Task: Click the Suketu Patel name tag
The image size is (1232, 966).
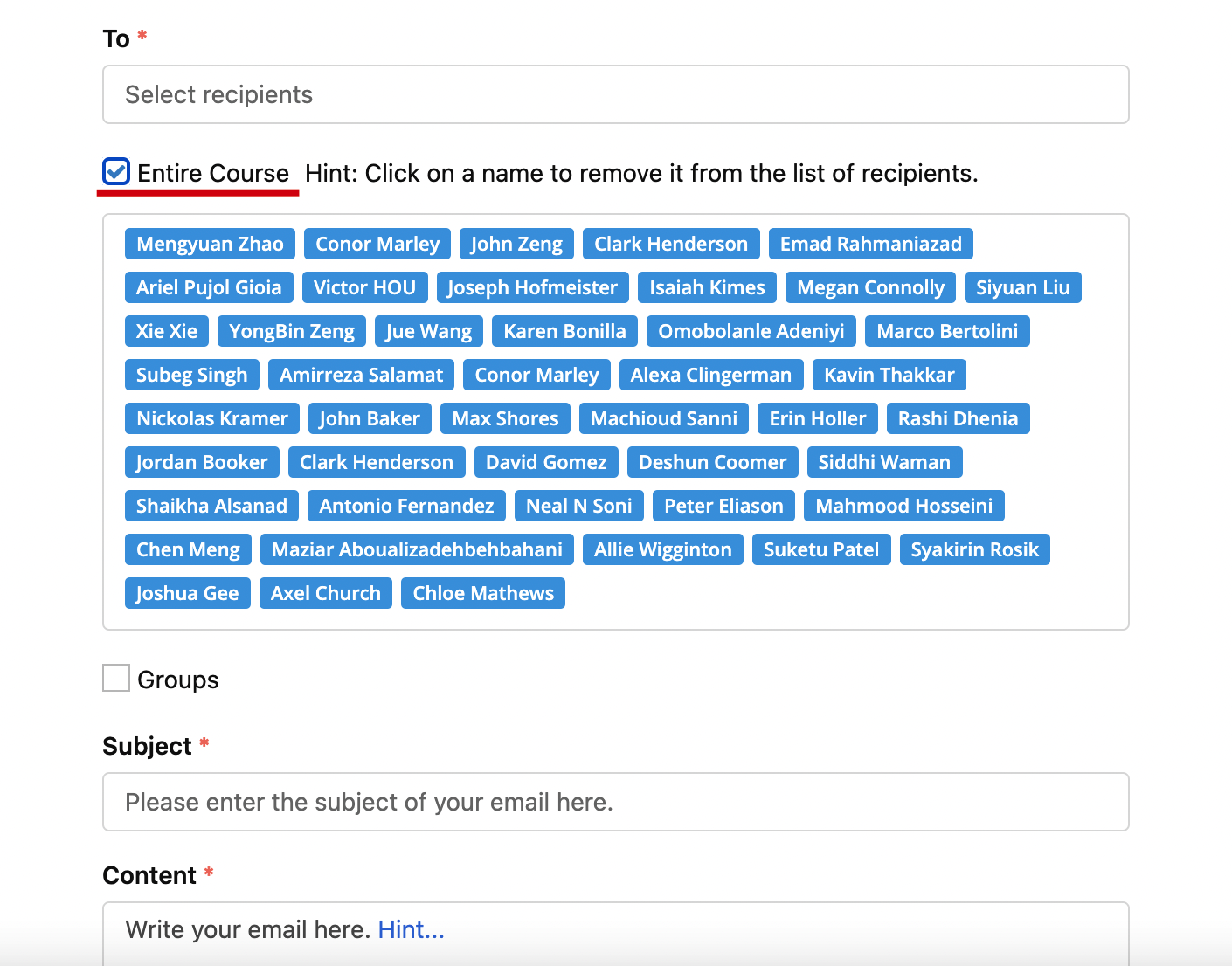Action: pos(821,549)
